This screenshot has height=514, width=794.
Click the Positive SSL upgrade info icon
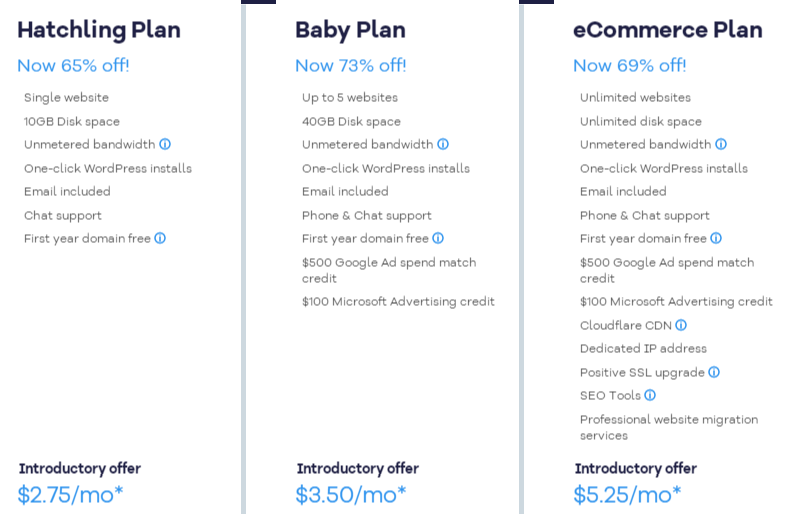[x=714, y=373]
